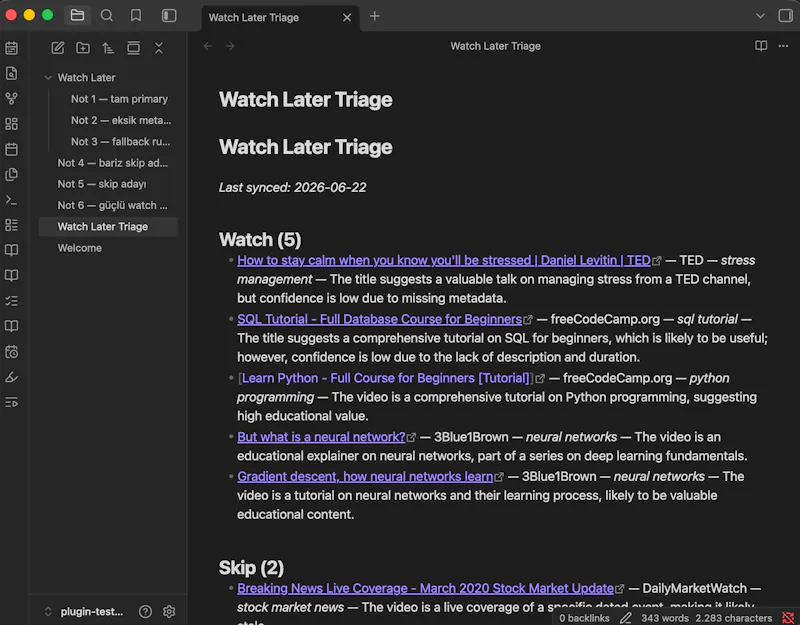
Task: Open the bookmarks icon in top bar
Action: tap(136, 16)
